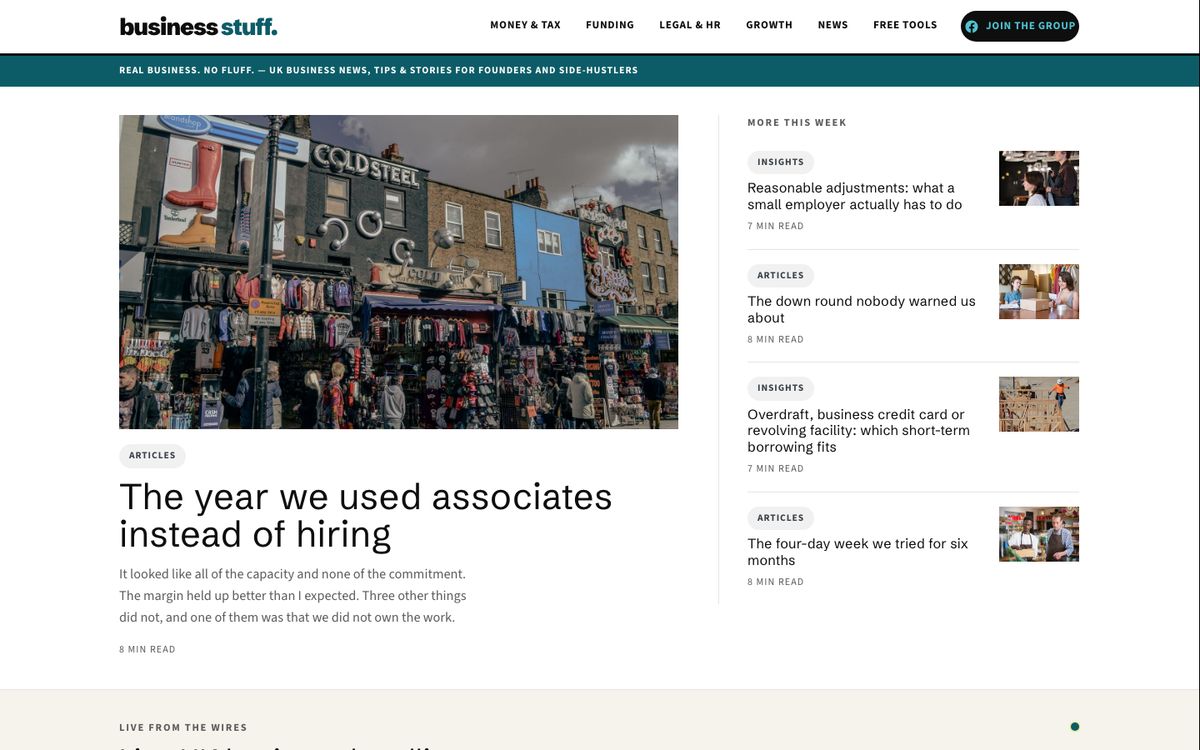This screenshot has height=750, width=1200.
Task: Open 'The year we used associates' headline
Action: coord(366,516)
